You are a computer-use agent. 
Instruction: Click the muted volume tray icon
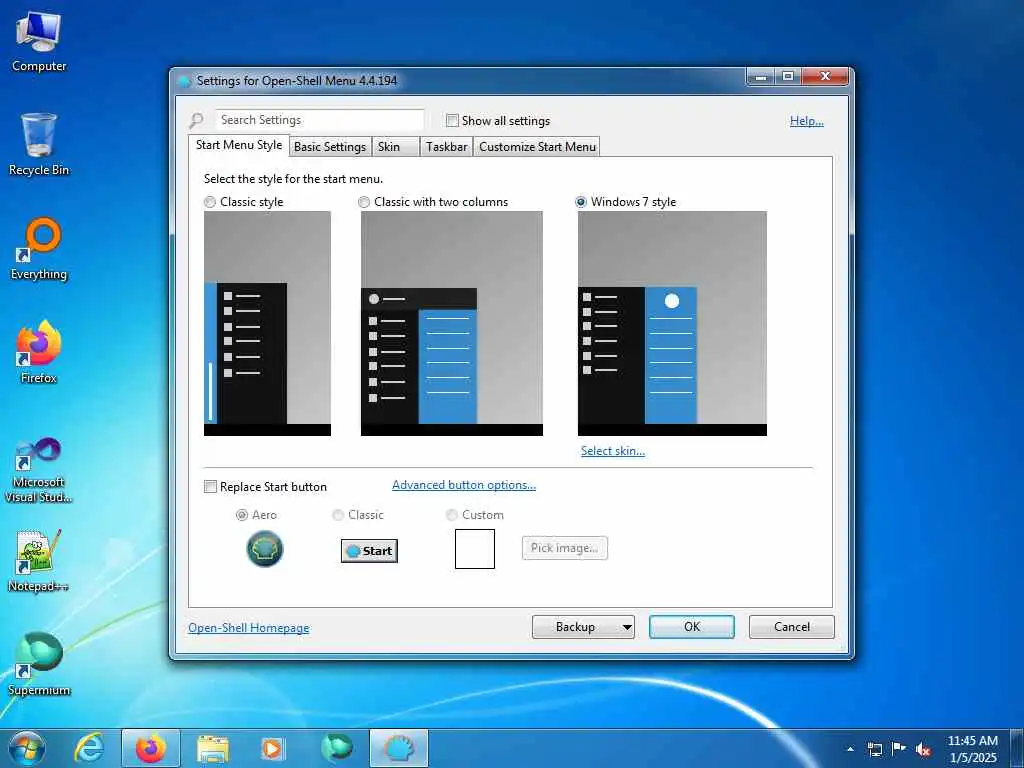click(x=923, y=749)
